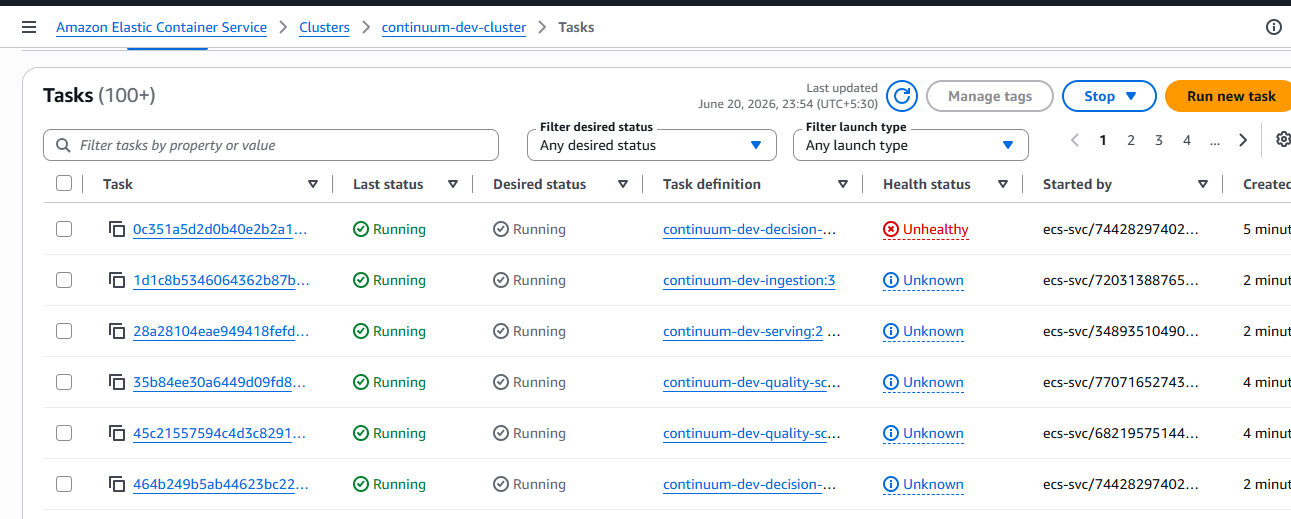Open Amazon Elastic Container Service breadcrumb
This screenshot has width=1291, height=519.
point(161,28)
